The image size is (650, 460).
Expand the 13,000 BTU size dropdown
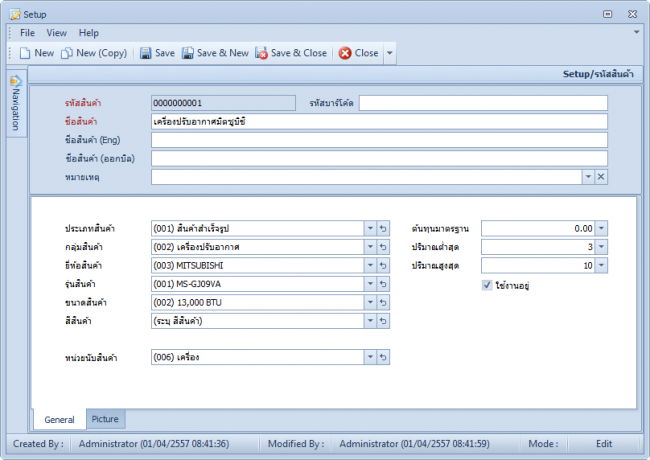click(x=370, y=303)
